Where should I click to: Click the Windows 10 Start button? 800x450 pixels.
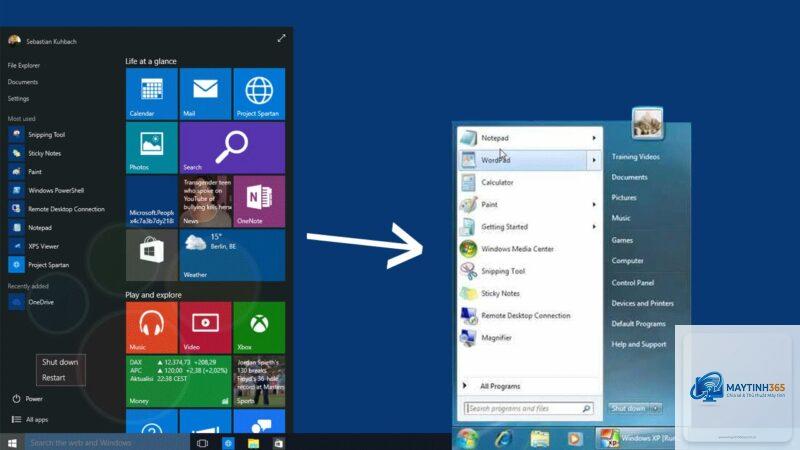click(x=12, y=442)
